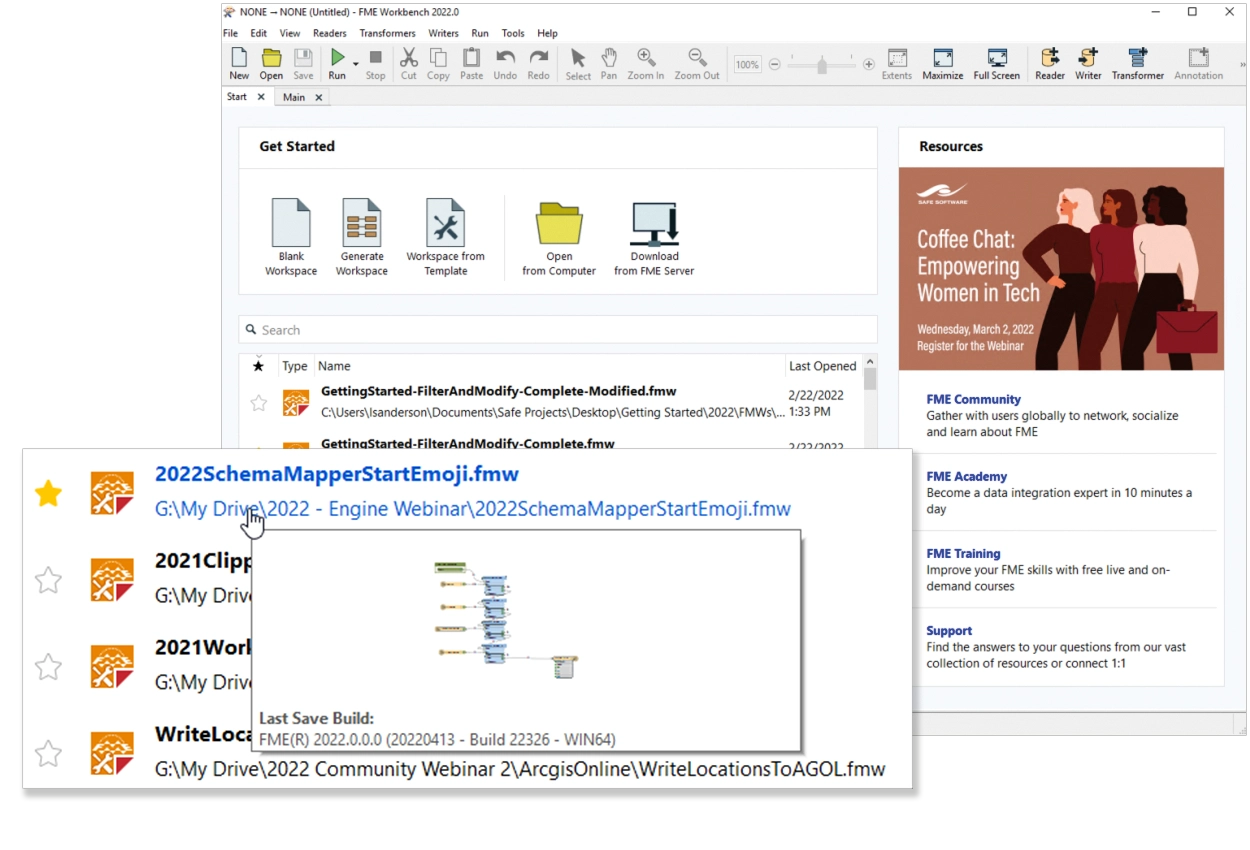
Task: Expand the Run button dropdown arrow
Action: pos(356,64)
